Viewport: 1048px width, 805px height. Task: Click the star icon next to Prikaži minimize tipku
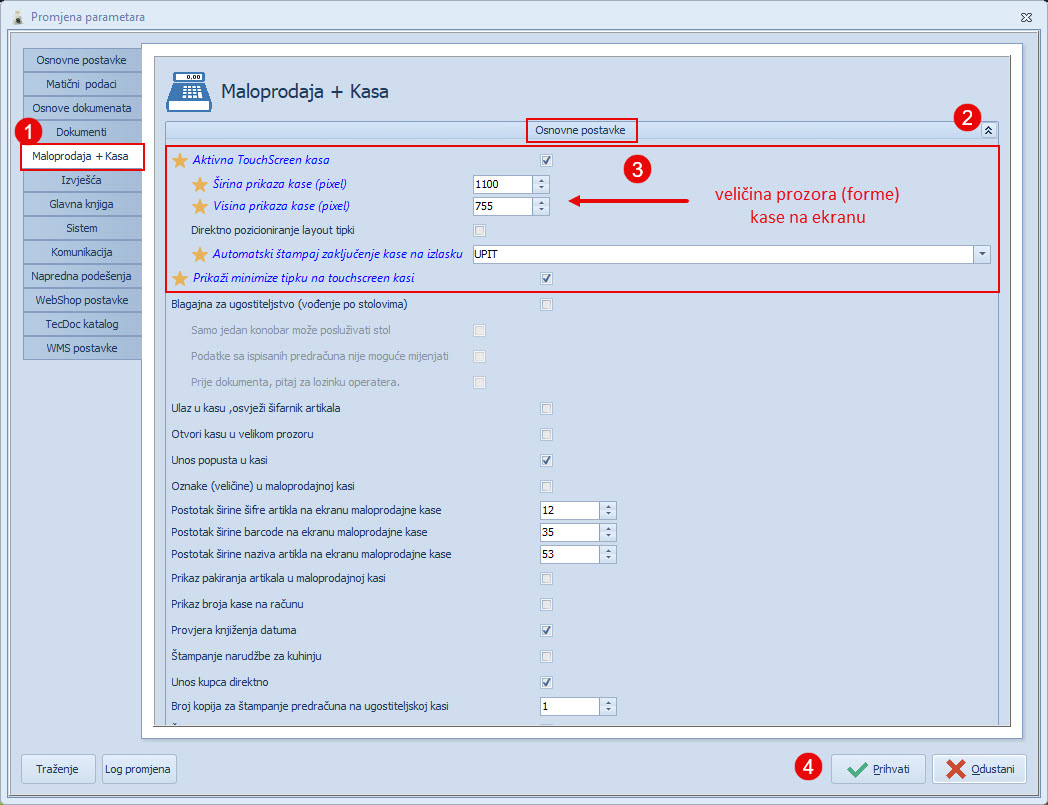(x=180, y=278)
